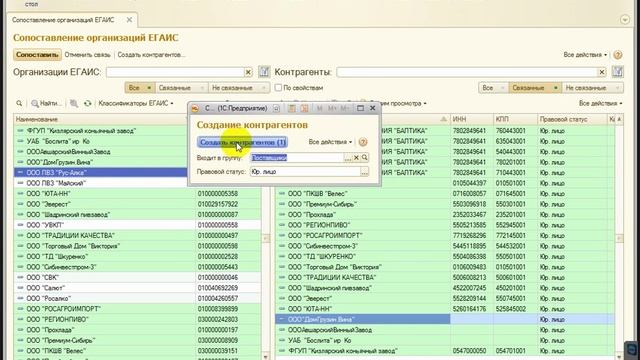
Task: Click the left table vertical scrollbar
Action: click(266, 238)
